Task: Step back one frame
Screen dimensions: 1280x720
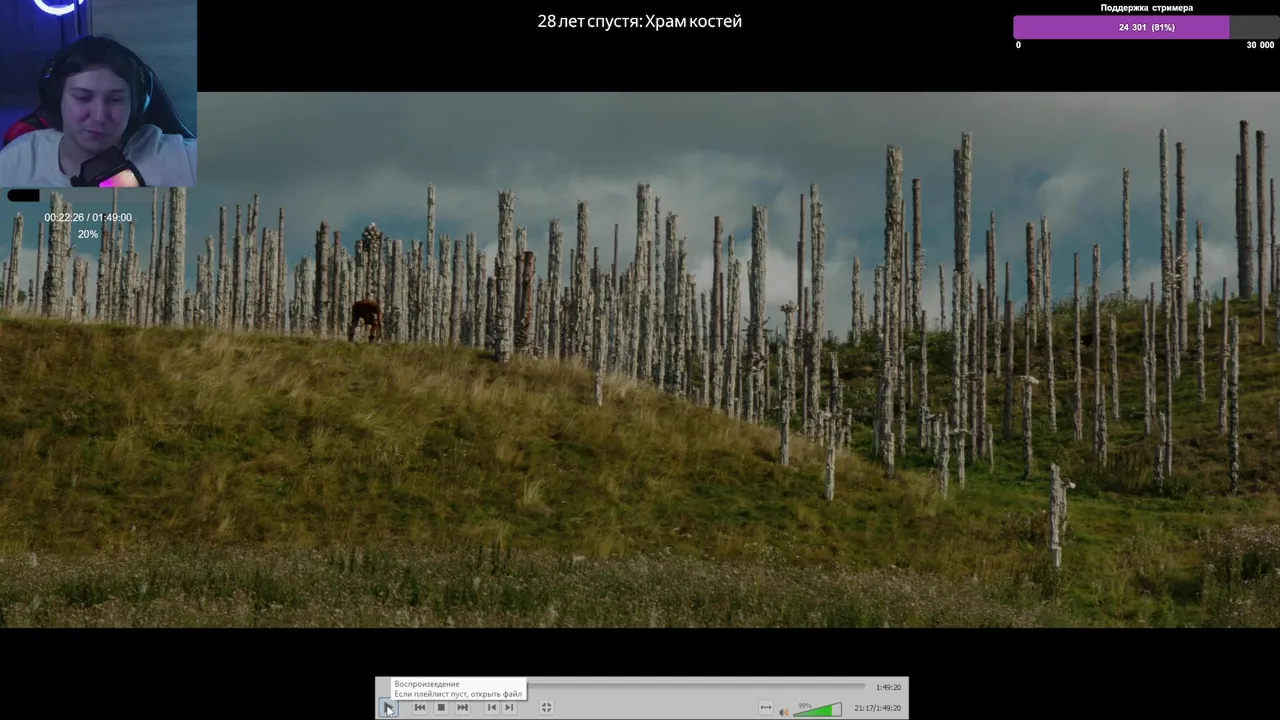Action: (491, 708)
